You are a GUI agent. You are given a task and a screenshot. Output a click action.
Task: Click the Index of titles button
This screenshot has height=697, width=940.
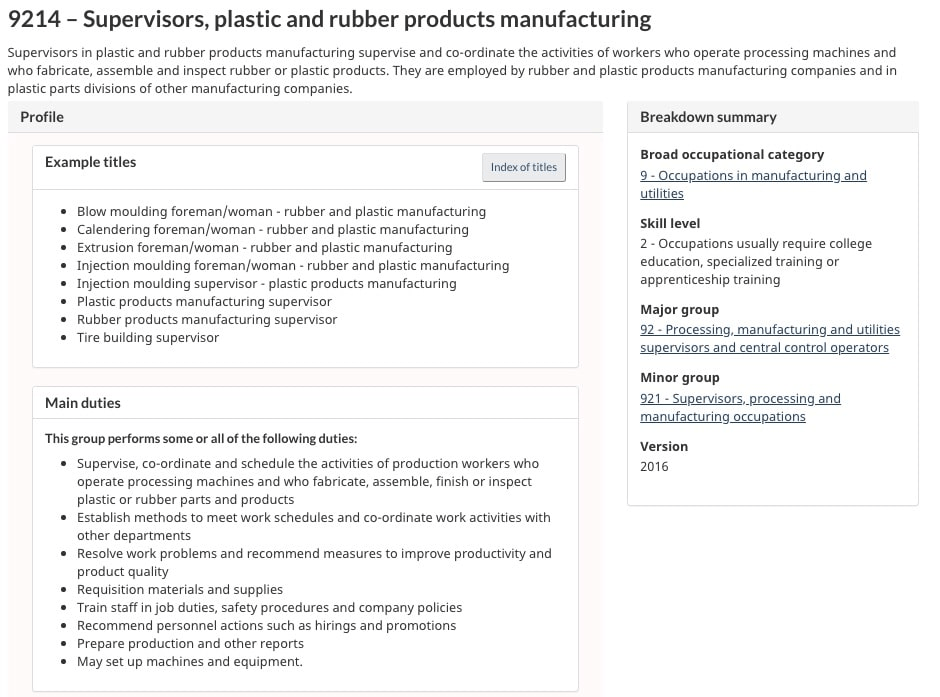coord(523,167)
